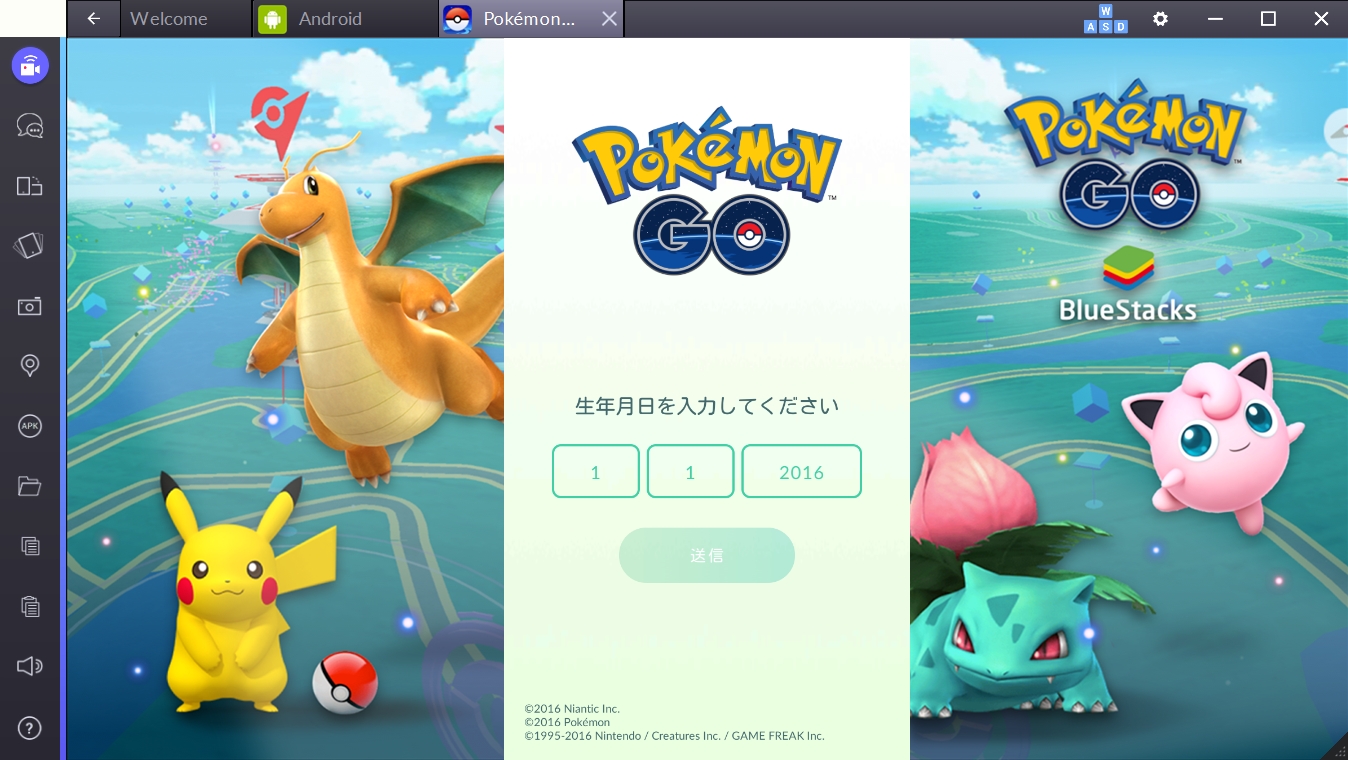Image resolution: width=1348 pixels, height=760 pixels.
Task: Click the 送信 submit button
Action: coord(707,555)
